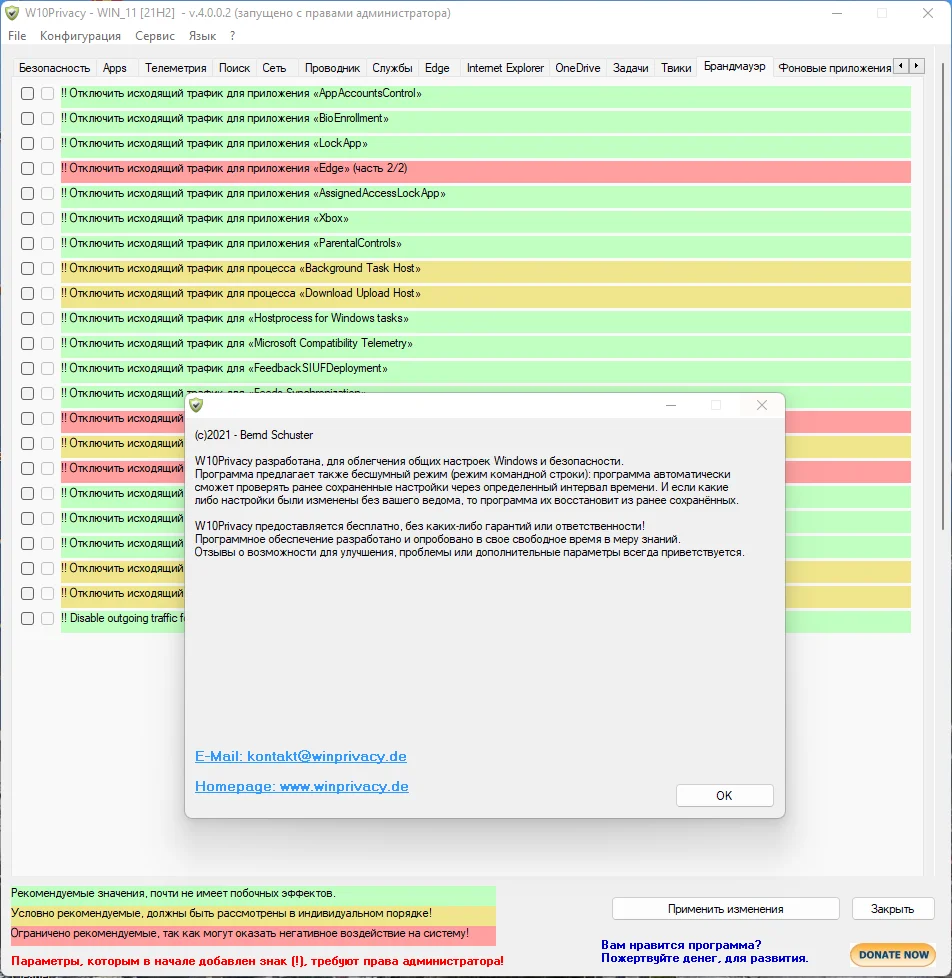
Task: Check first box for «ParentalControls» row
Action: pos(27,243)
